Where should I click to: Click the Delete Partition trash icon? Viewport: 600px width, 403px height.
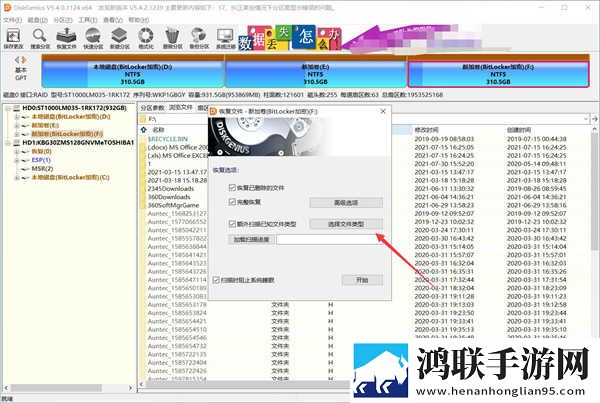point(172,38)
